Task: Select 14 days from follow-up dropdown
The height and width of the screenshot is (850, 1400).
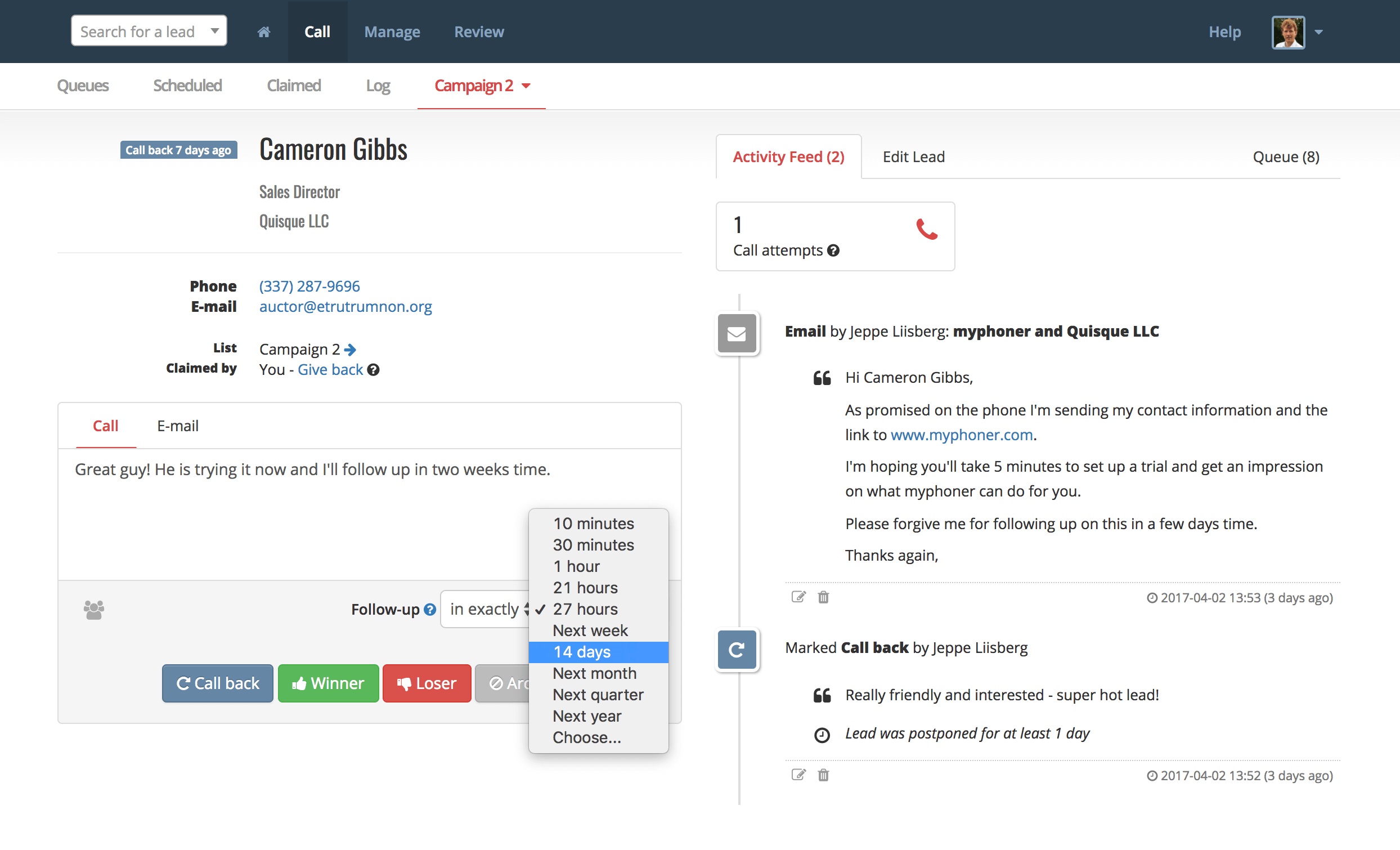Action: coord(582,651)
